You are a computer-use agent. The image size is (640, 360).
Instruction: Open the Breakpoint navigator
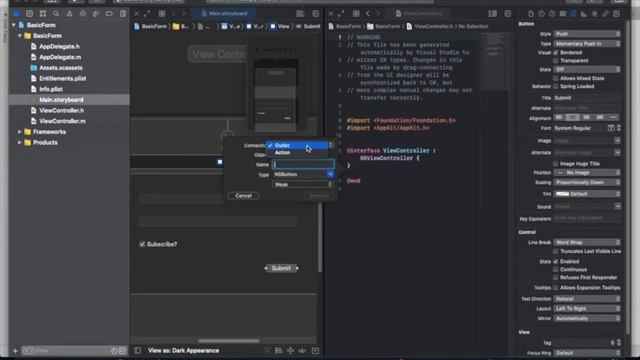109,13
